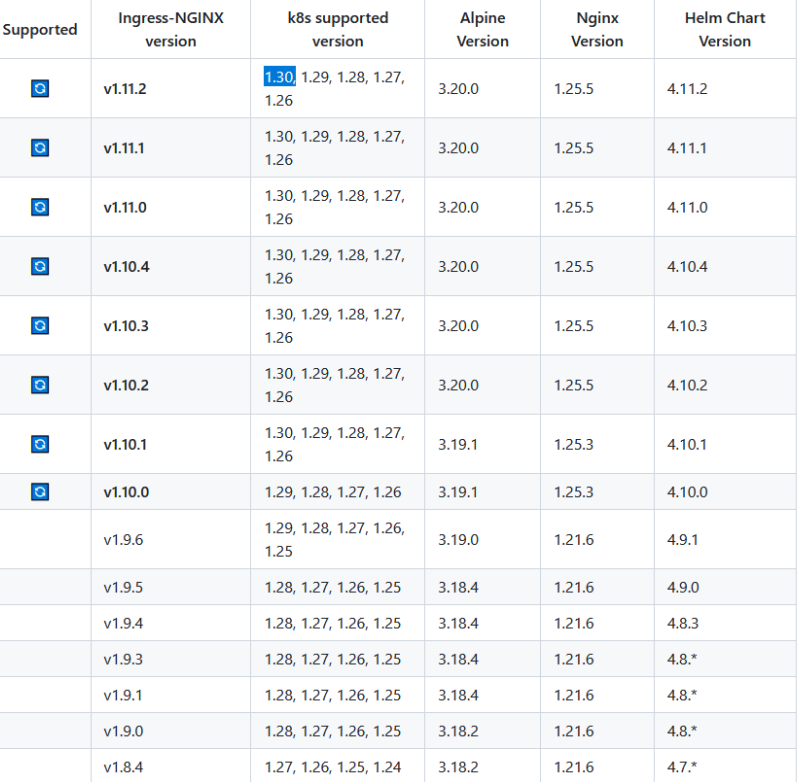Click the Alpine Version column header
This screenshot has width=804, height=782.
[x=483, y=29]
